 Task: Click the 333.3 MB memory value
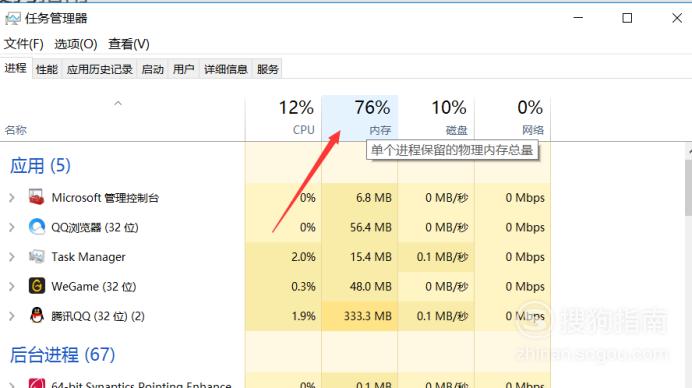point(368,316)
